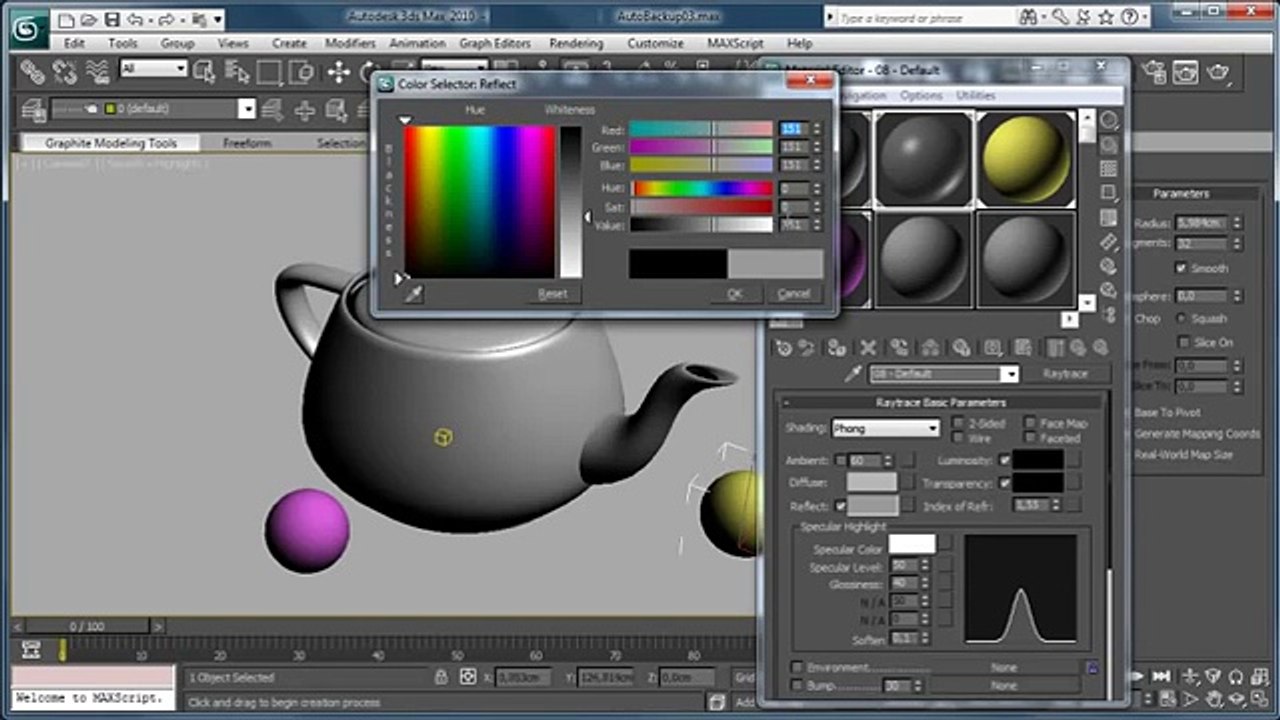Click the Render Production teapot icon
Screen dimensions: 1280x720
click(1218, 71)
